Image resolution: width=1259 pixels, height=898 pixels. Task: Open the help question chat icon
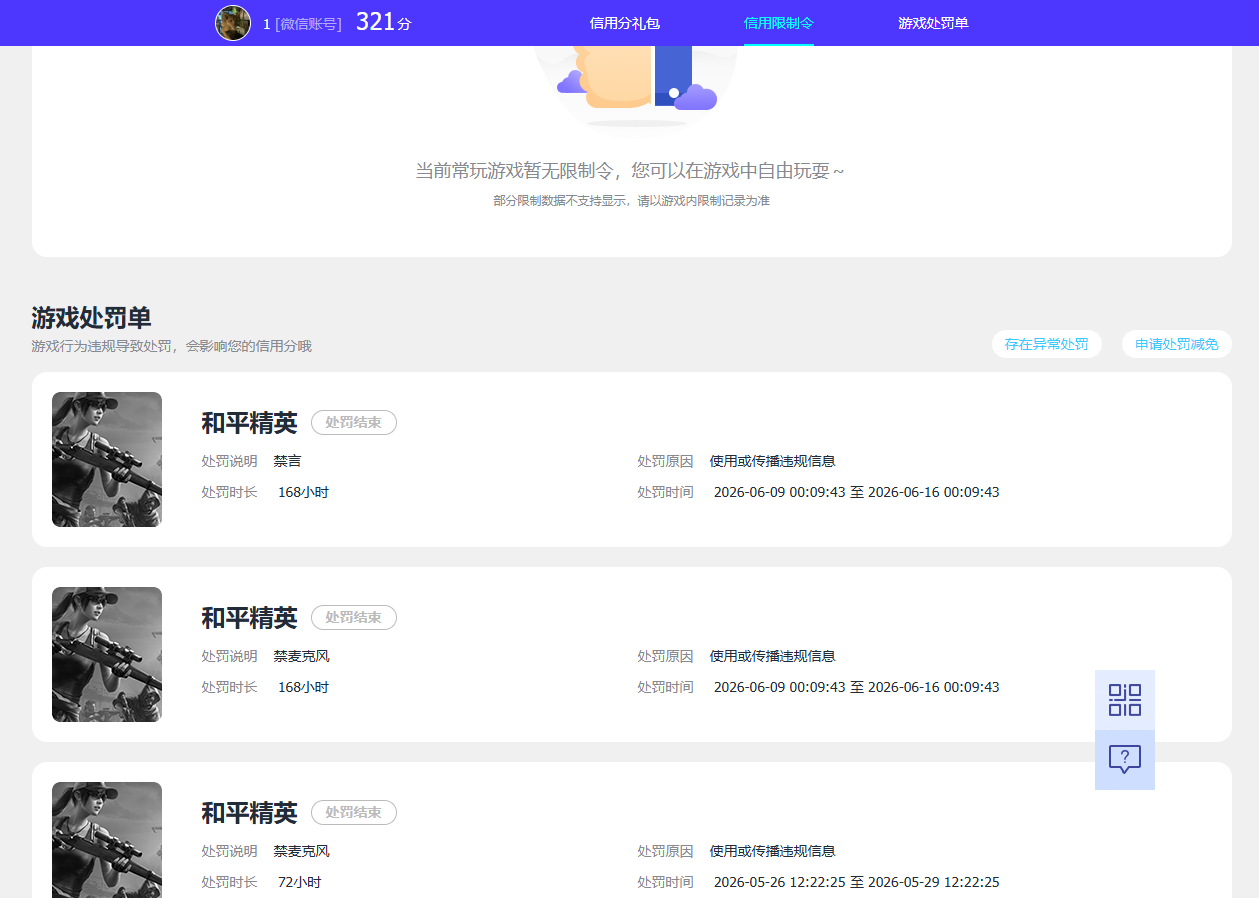coord(1125,760)
